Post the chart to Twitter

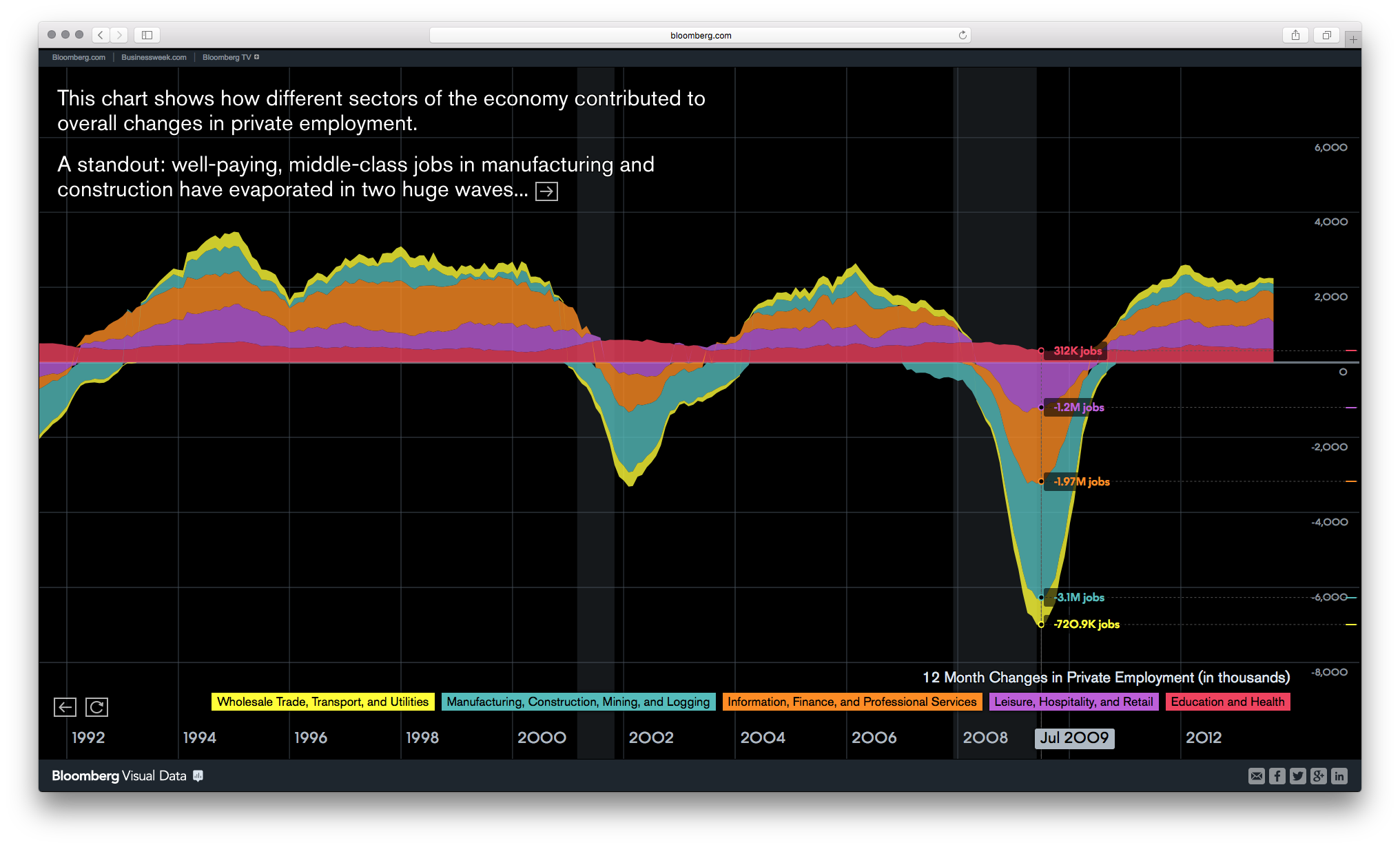pos(1297,776)
